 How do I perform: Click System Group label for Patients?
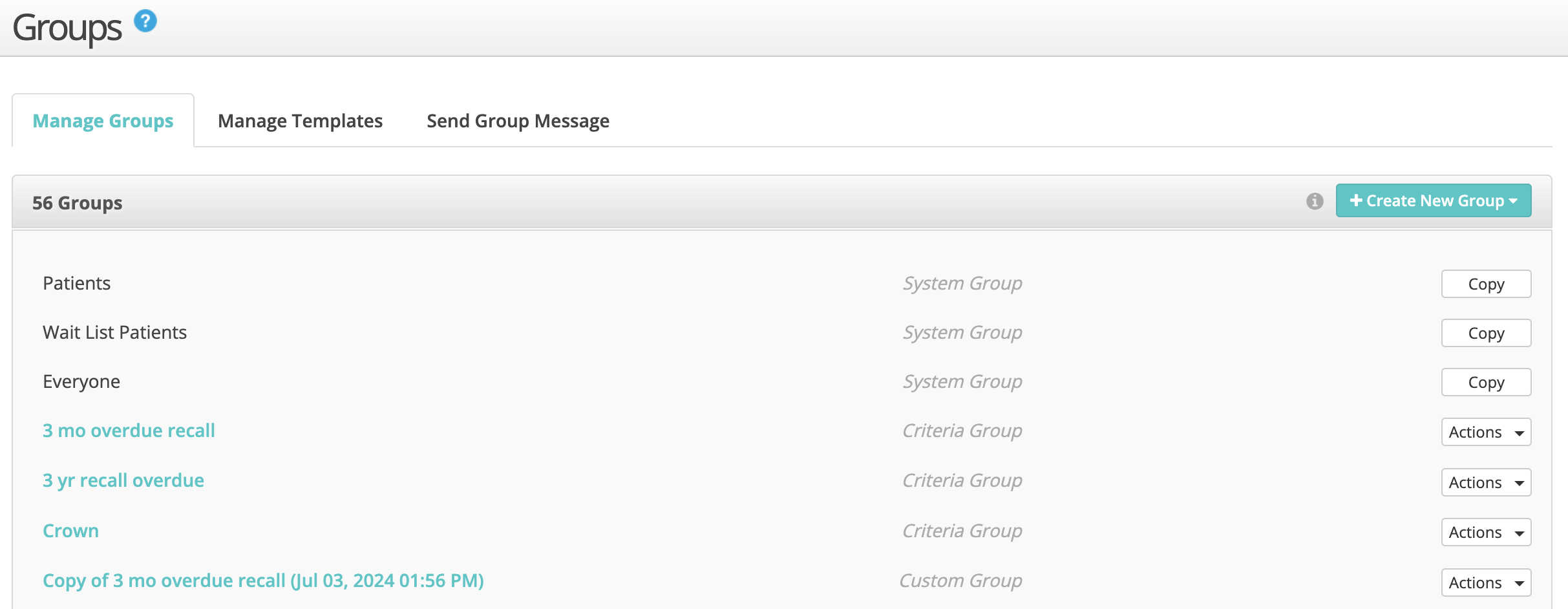[x=962, y=283]
